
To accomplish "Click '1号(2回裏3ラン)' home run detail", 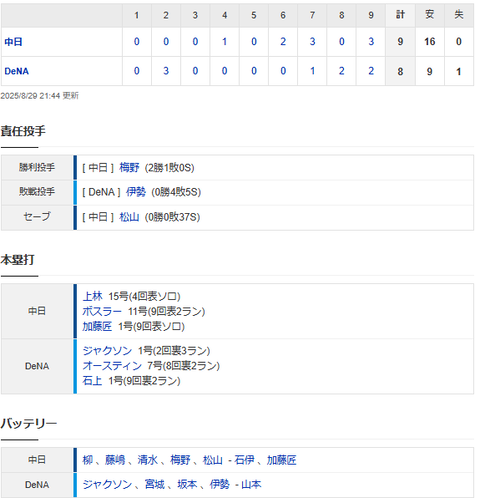I will [x=174, y=350].
